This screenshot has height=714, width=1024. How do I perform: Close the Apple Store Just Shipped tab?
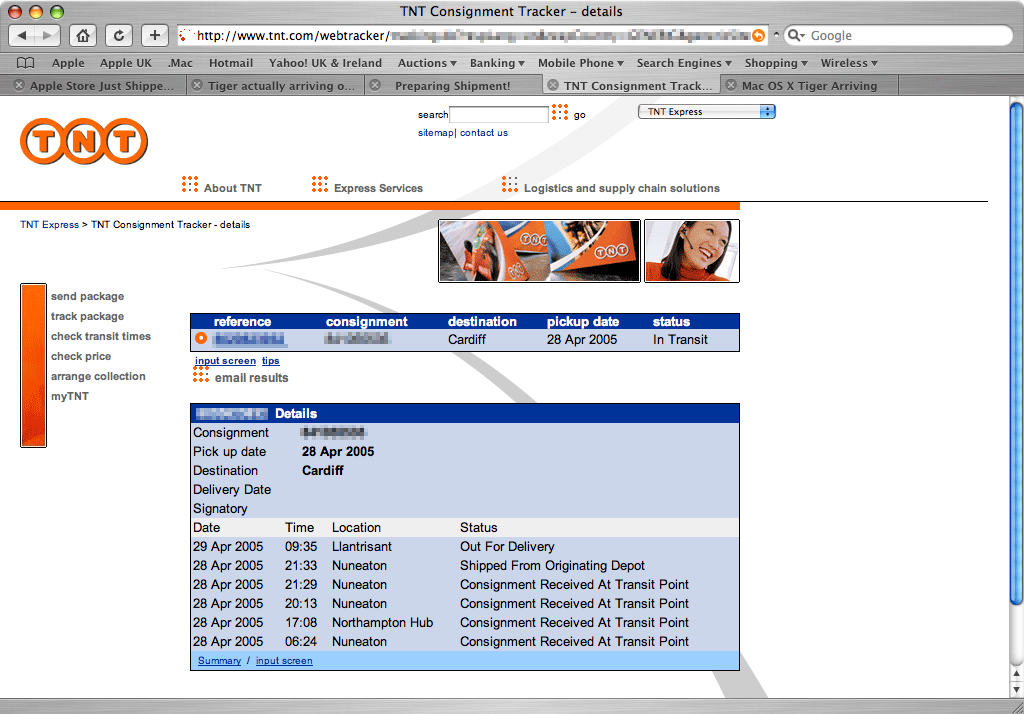19,86
